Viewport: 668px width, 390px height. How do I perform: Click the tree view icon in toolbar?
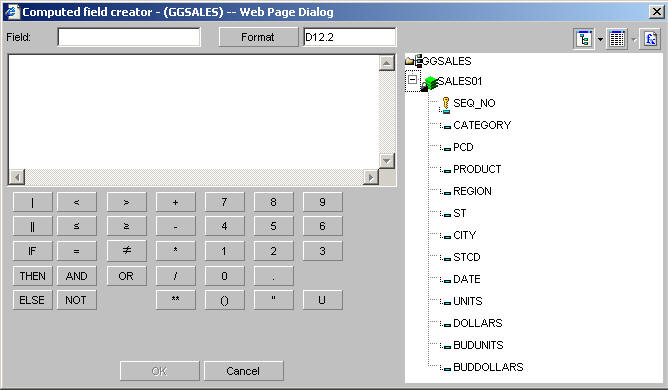(584, 39)
